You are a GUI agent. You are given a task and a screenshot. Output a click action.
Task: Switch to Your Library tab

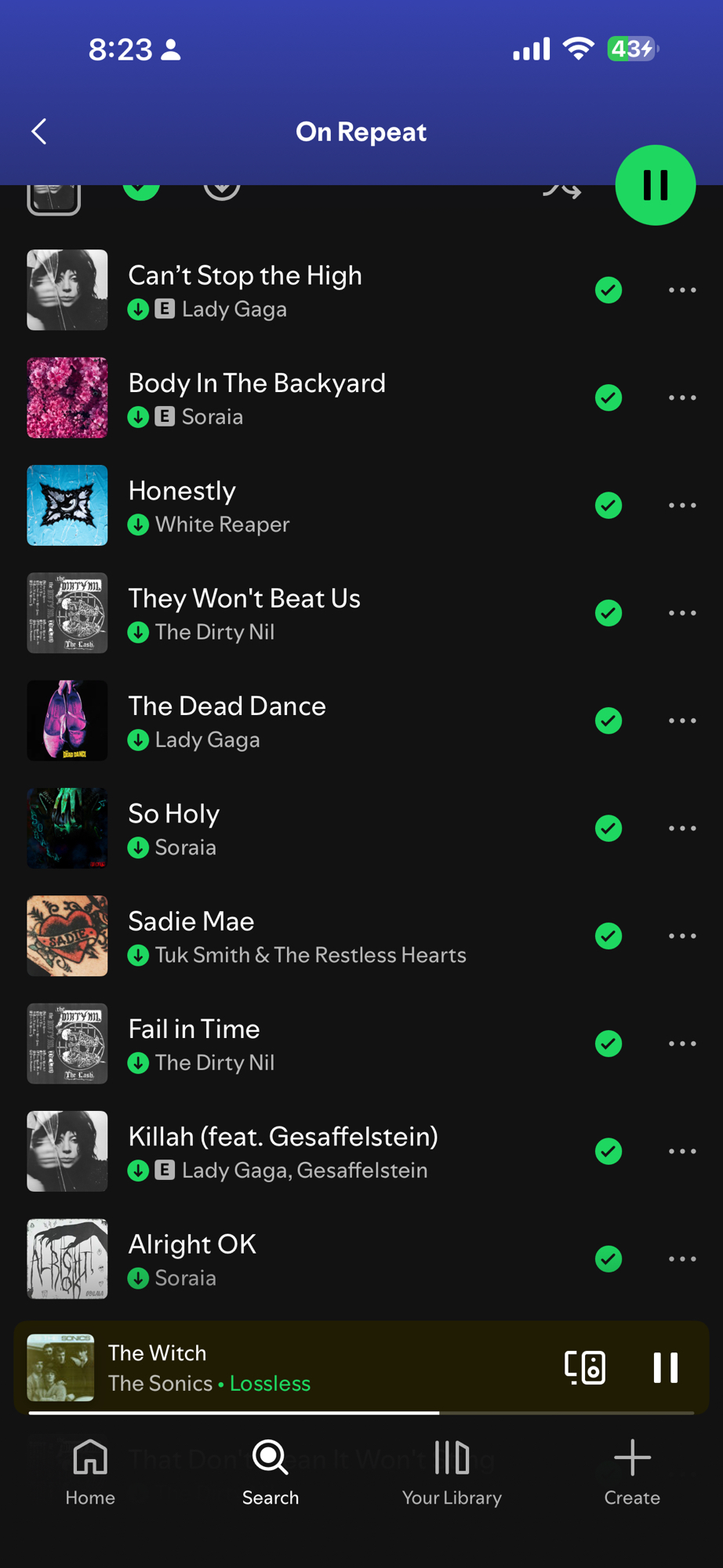tap(452, 1472)
